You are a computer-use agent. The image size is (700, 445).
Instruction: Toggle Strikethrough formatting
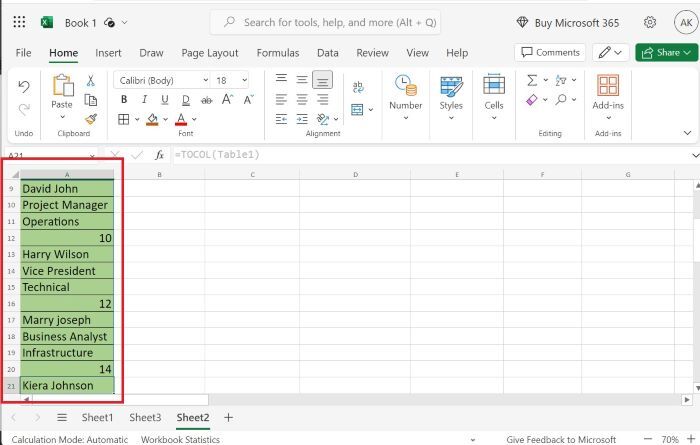tap(206, 100)
